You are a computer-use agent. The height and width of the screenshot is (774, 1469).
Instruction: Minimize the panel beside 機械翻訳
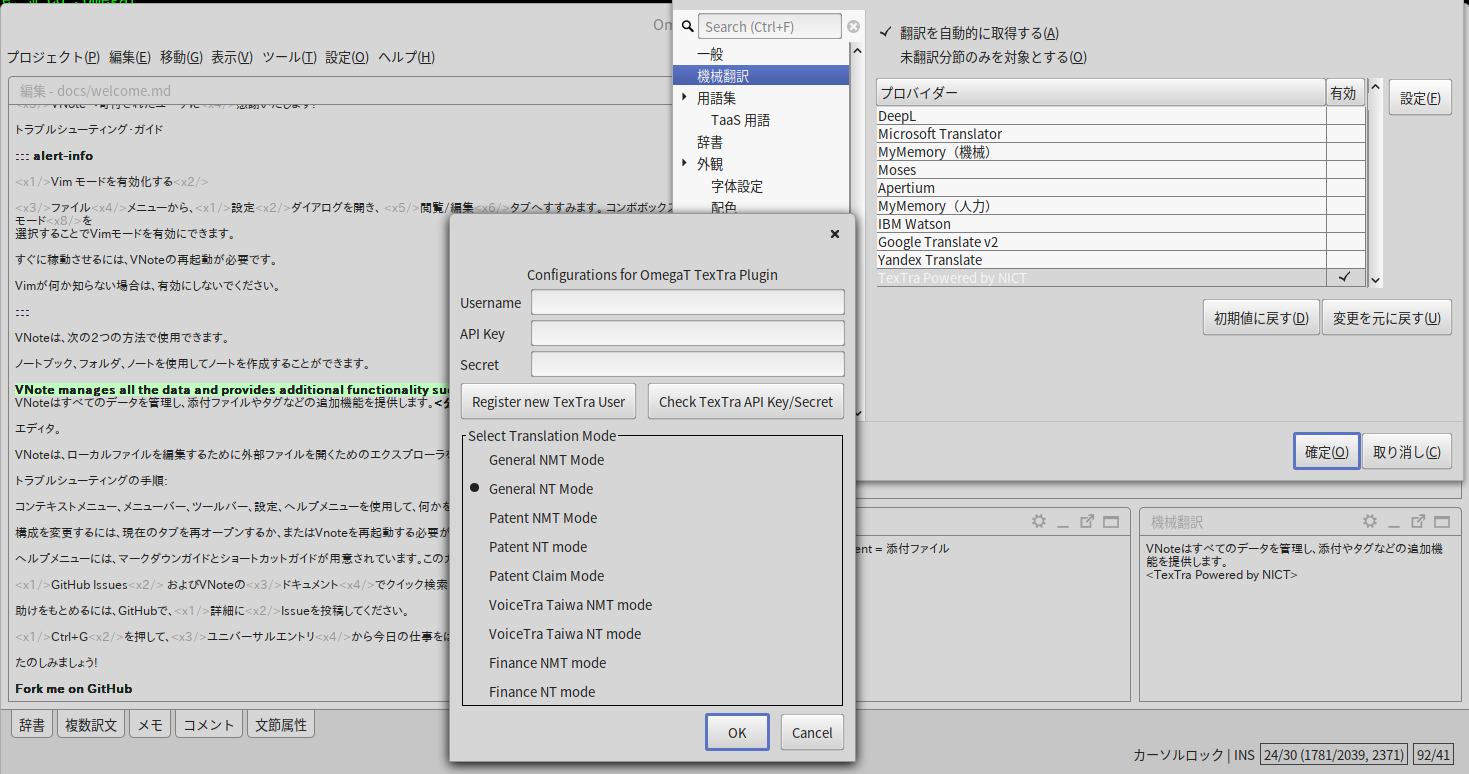[x=1063, y=522]
